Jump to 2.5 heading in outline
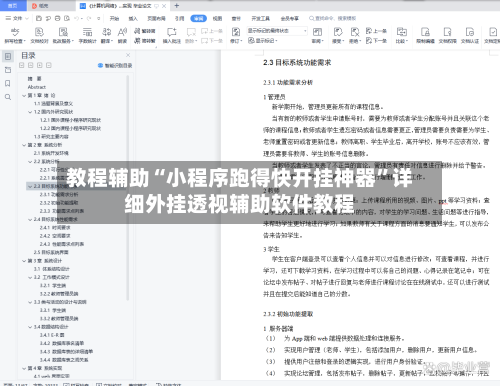The height and width of the screenshot is (386, 500). point(51,252)
